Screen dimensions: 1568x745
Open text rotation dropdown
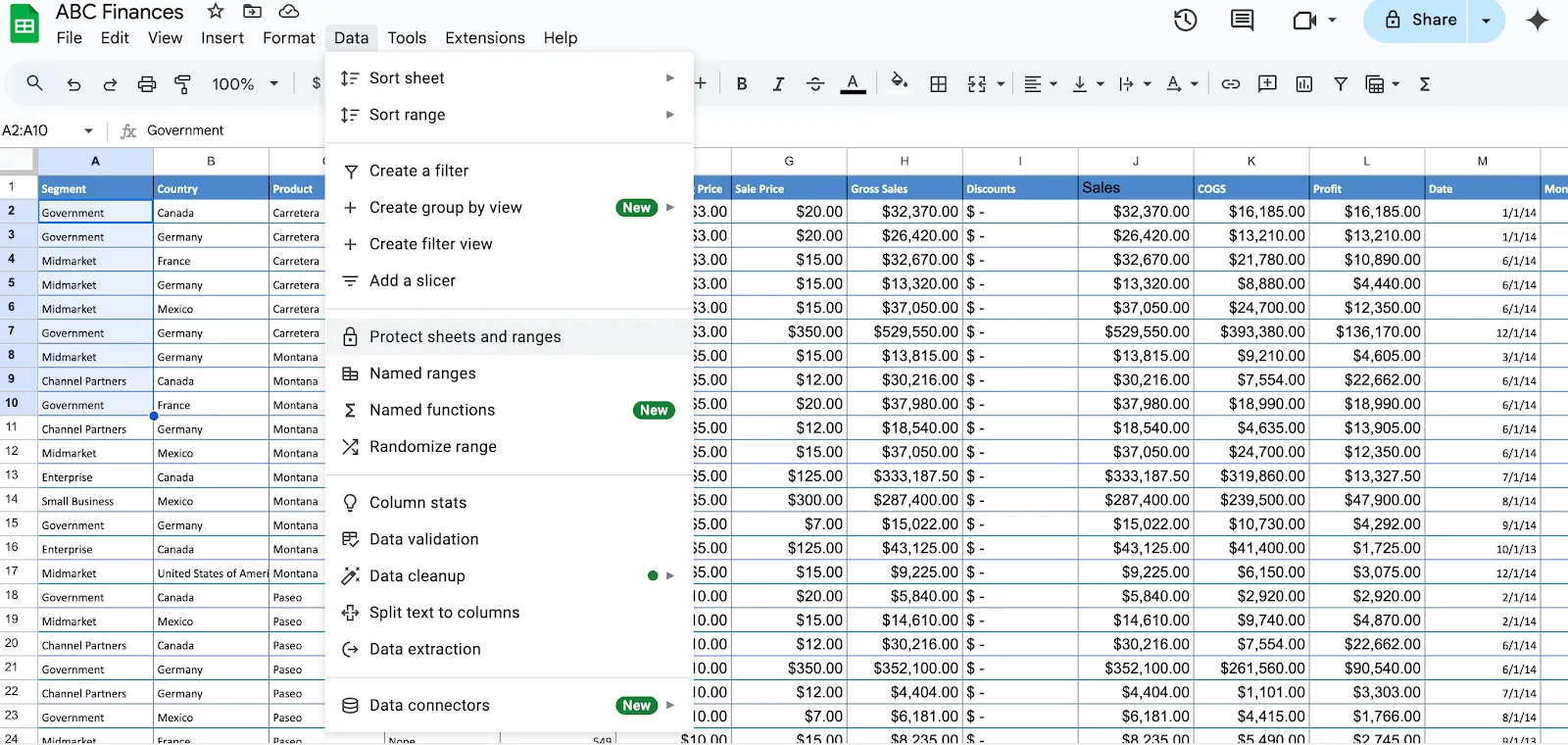point(1182,84)
